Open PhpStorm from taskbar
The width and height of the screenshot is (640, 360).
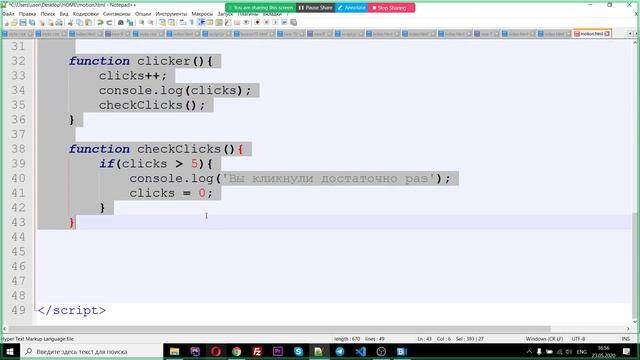coord(195,351)
